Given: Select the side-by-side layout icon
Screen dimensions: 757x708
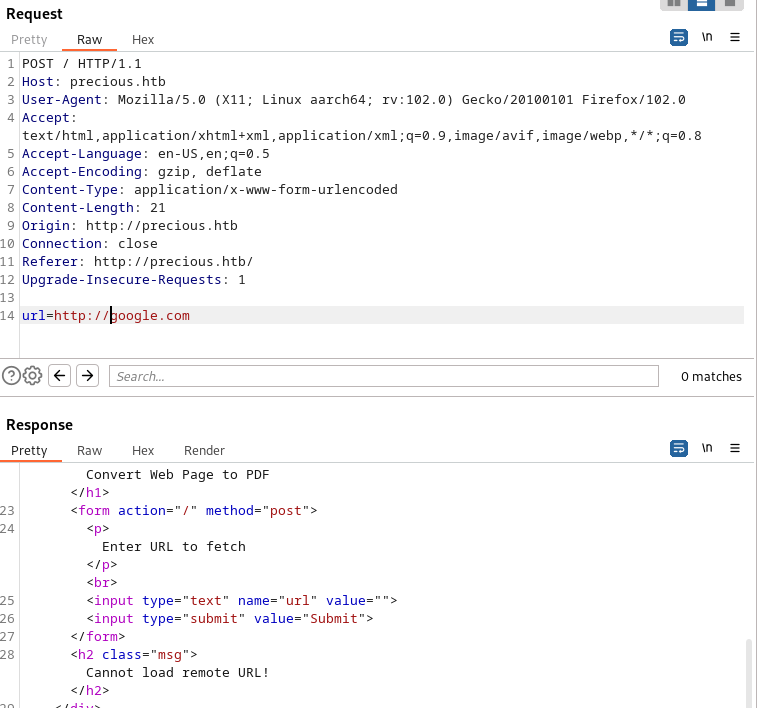Looking at the screenshot, I should coord(674,4).
